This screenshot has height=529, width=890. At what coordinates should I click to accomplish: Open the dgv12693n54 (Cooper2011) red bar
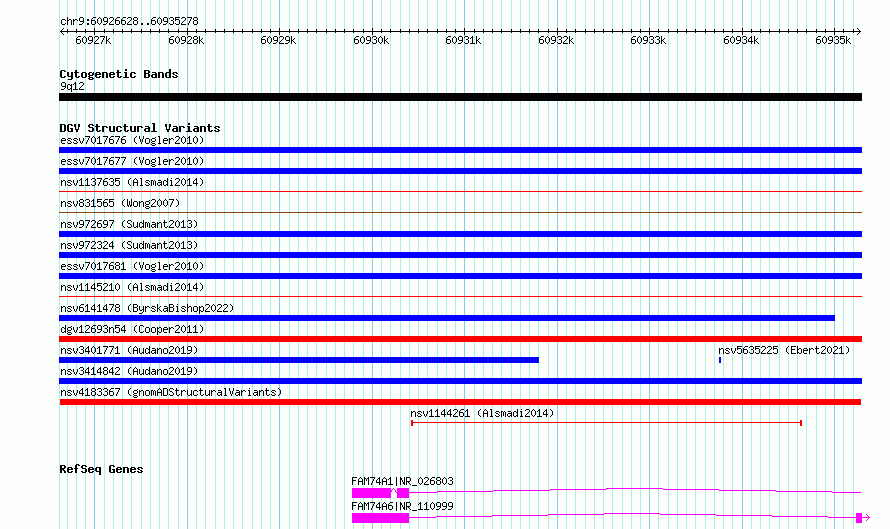[x=460, y=339]
